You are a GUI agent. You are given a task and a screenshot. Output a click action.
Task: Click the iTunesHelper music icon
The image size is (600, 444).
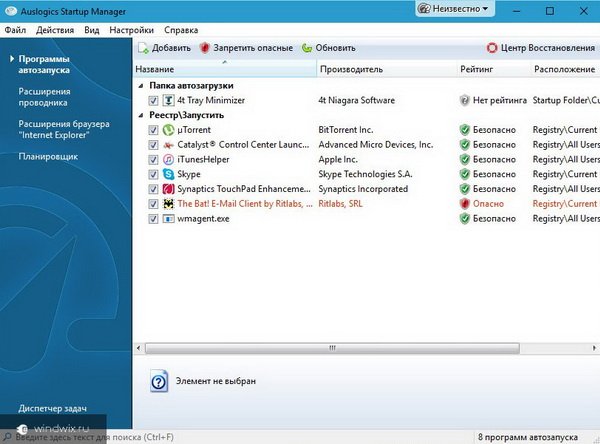point(168,160)
